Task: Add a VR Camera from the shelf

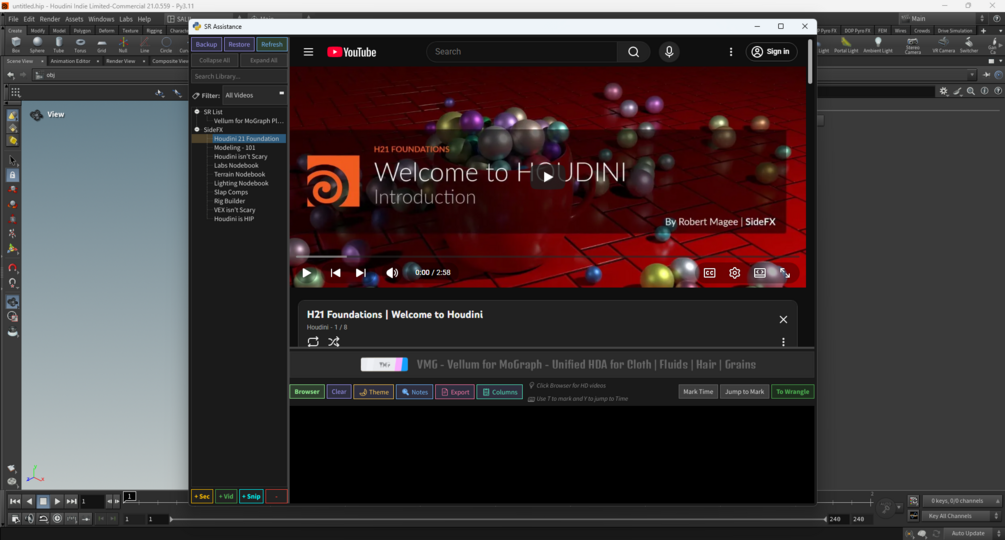Action: point(943,45)
